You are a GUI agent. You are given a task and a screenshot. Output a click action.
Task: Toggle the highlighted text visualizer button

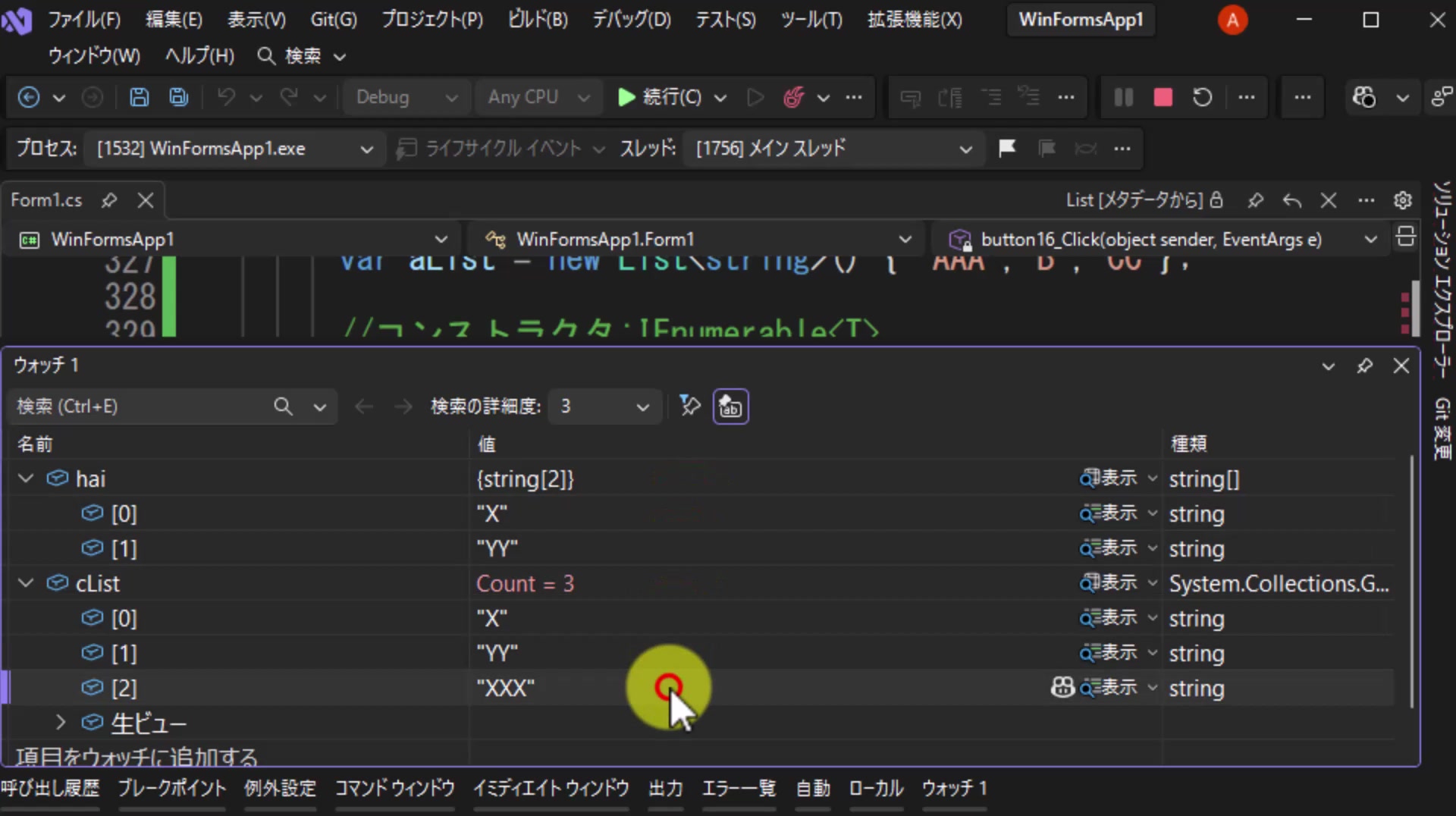click(x=730, y=406)
